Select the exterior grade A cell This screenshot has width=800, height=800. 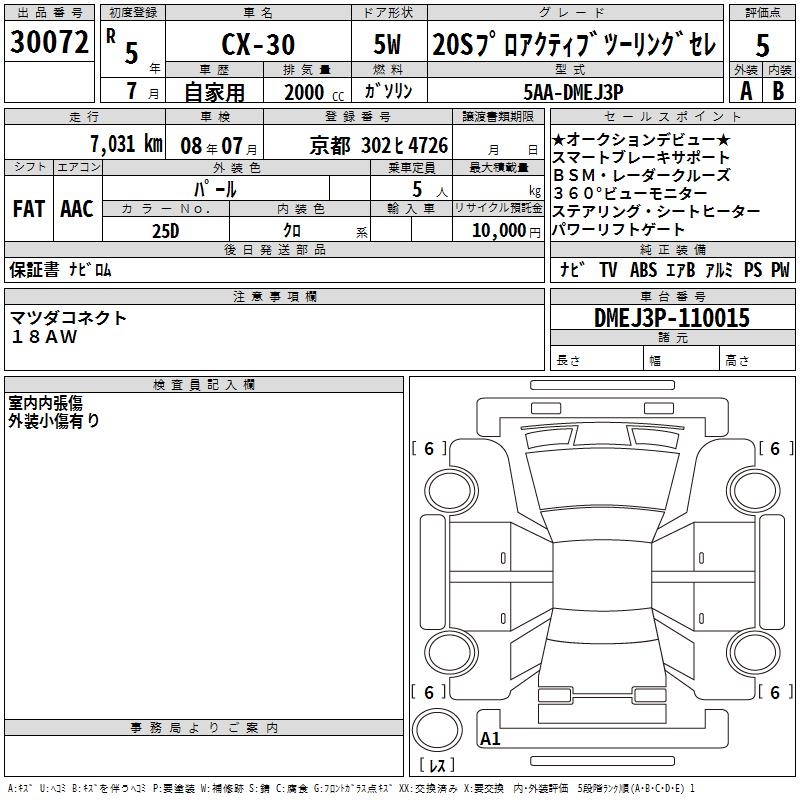coord(746,90)
